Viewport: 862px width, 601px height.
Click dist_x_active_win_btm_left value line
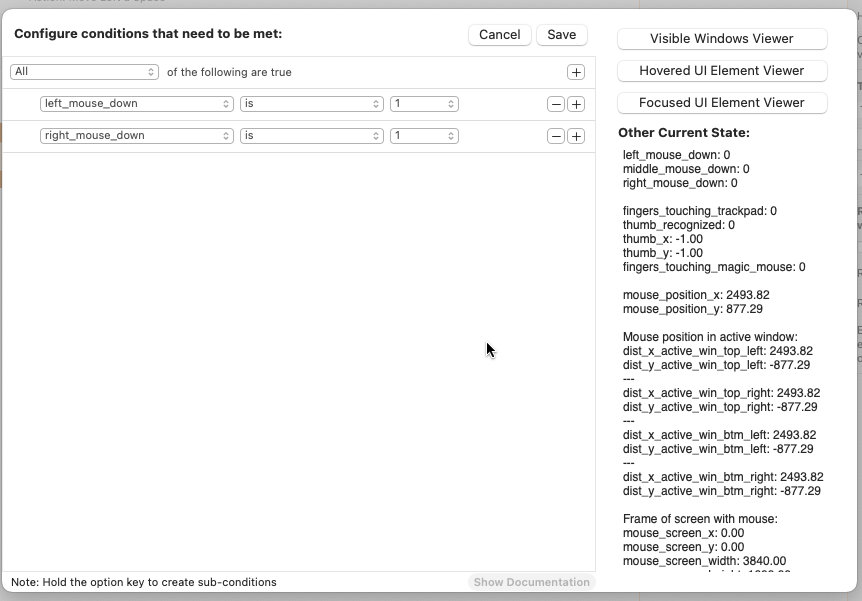(720, 435)
